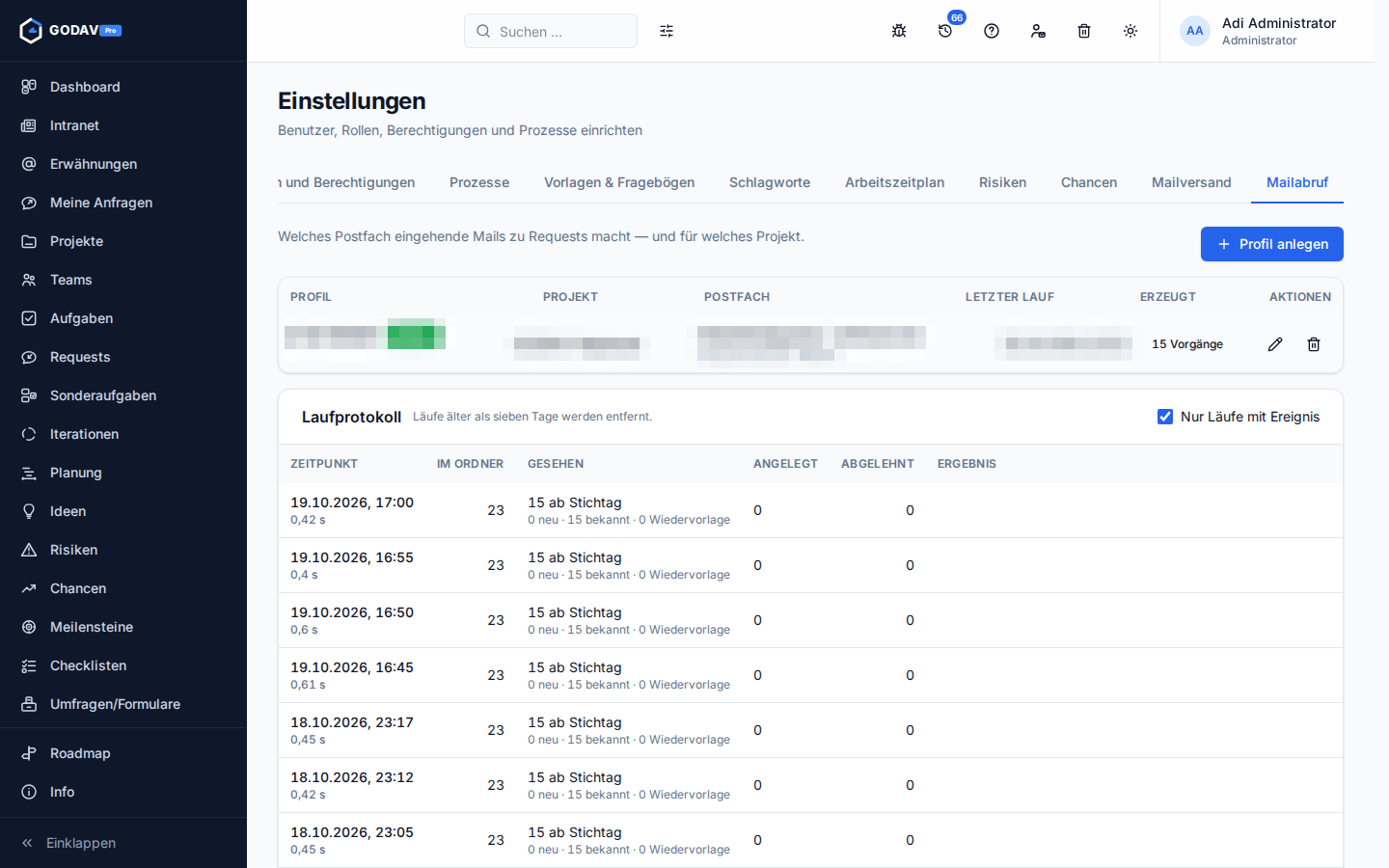
Task: Open Chancen in the sidebar
Action: click(x=123, y=588)
